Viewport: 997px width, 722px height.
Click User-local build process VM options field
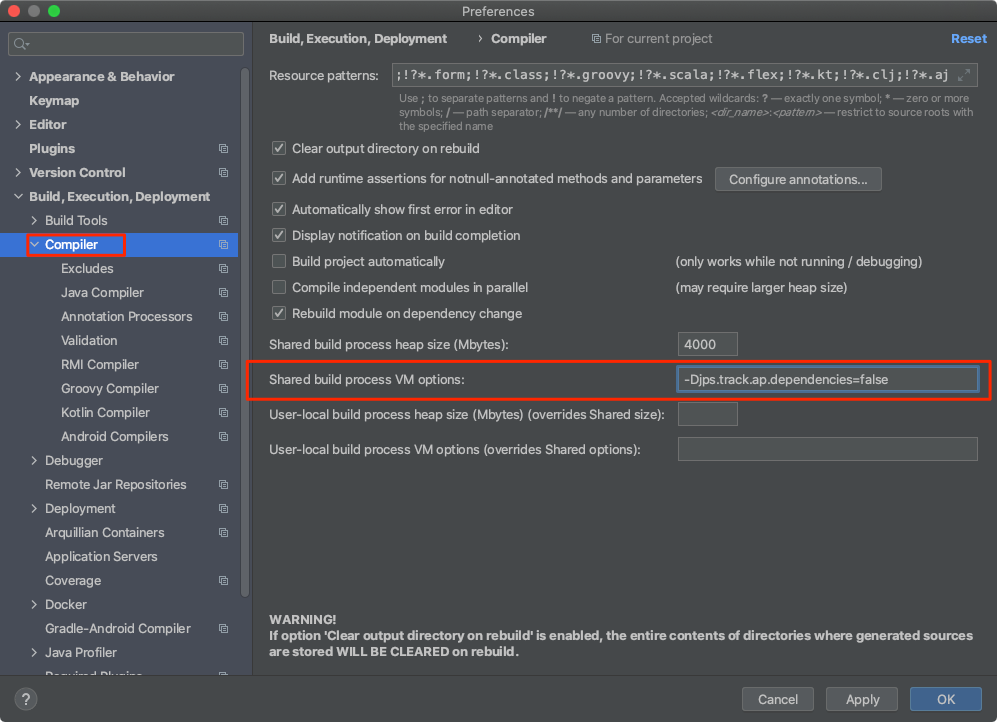pyautogui.click(x=827, y=449)
